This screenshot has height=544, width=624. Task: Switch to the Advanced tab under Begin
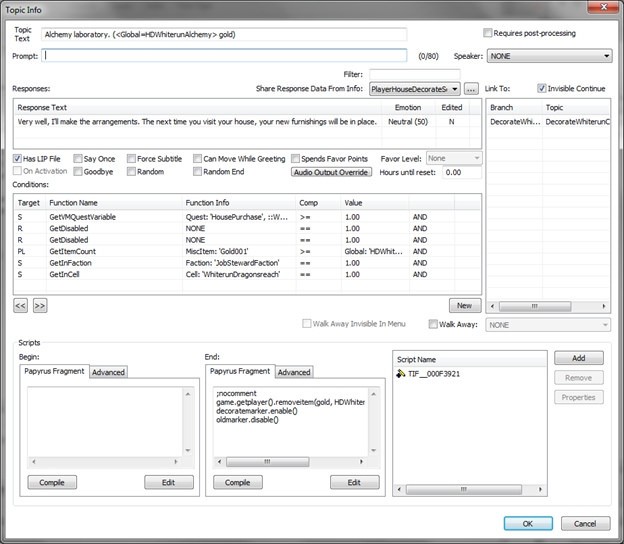(x=109, y=372)
